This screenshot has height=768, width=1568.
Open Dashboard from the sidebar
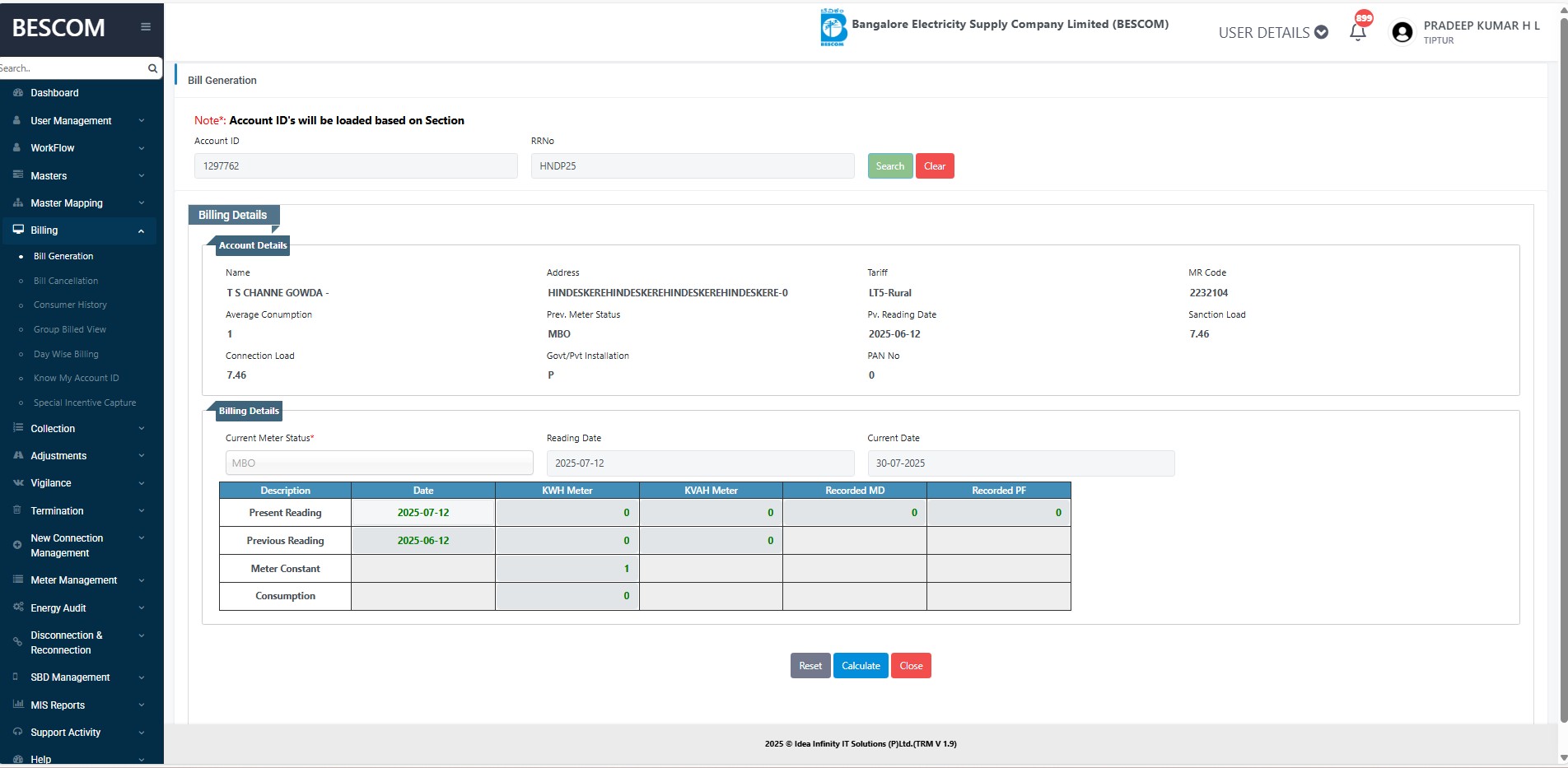tap(54, 93)
